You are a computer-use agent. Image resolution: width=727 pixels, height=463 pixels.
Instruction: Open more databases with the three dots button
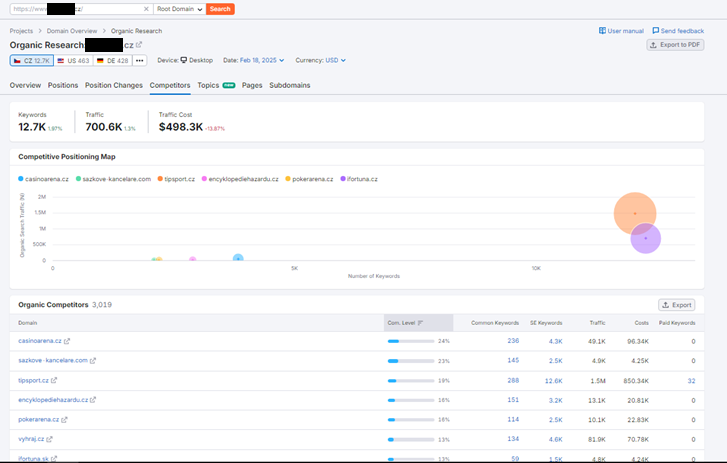point(140,61)
